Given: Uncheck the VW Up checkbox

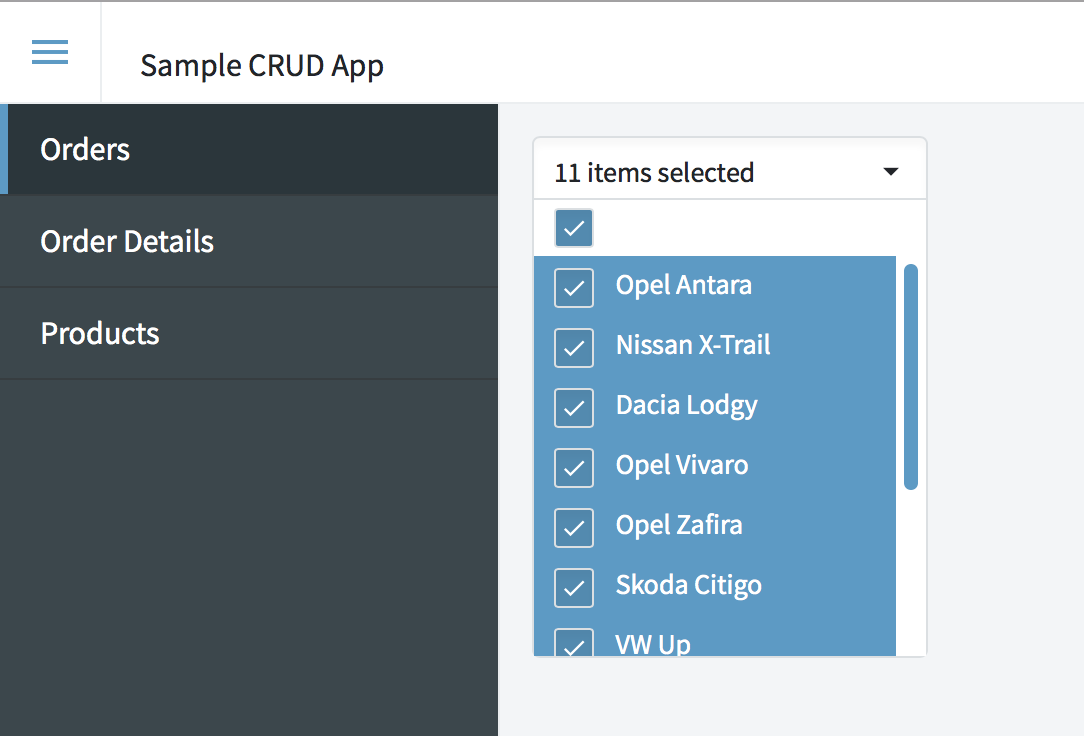Looking at the screenshot, I should (573, 645).
